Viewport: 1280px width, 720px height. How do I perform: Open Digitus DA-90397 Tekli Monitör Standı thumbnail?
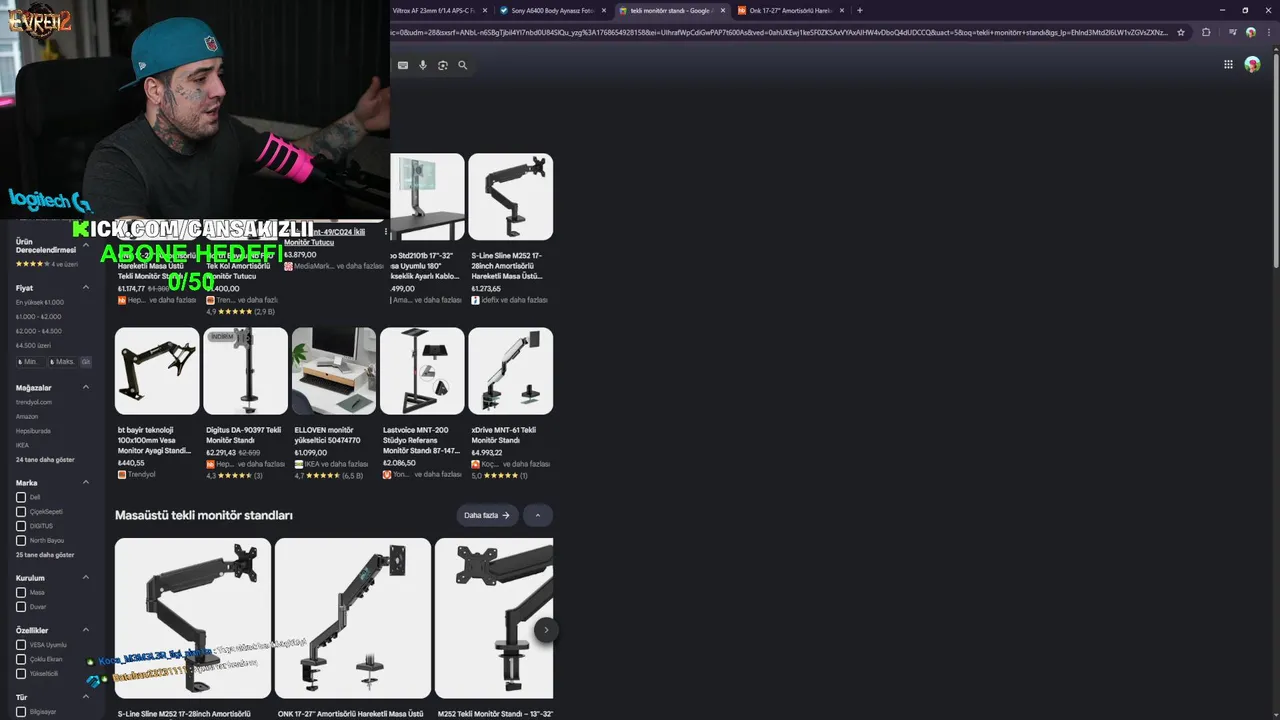click(245, 371)
